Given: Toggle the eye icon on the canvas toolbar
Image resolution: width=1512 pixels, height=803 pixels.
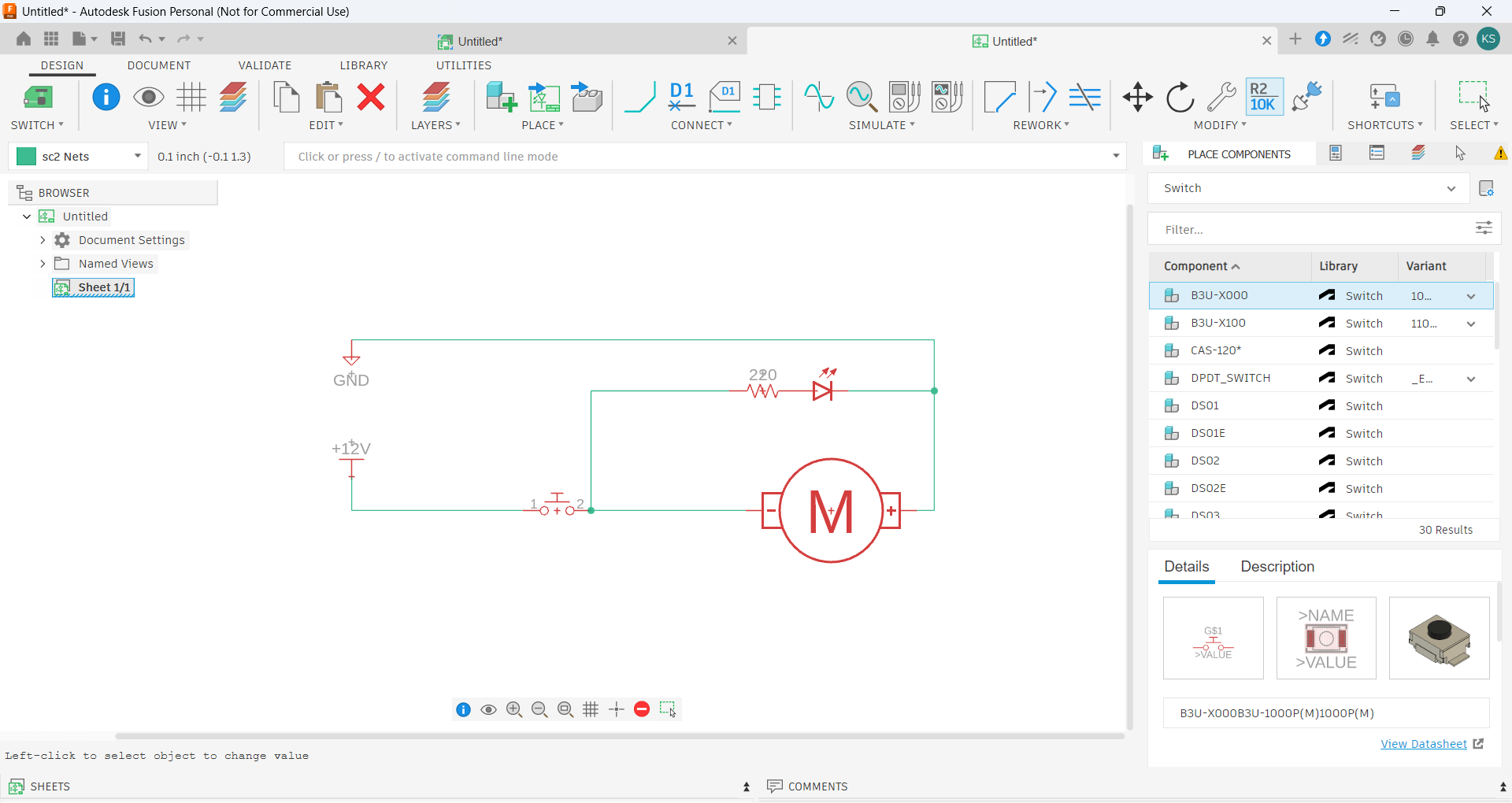Looking at the screenshot, I should point(488,709).
